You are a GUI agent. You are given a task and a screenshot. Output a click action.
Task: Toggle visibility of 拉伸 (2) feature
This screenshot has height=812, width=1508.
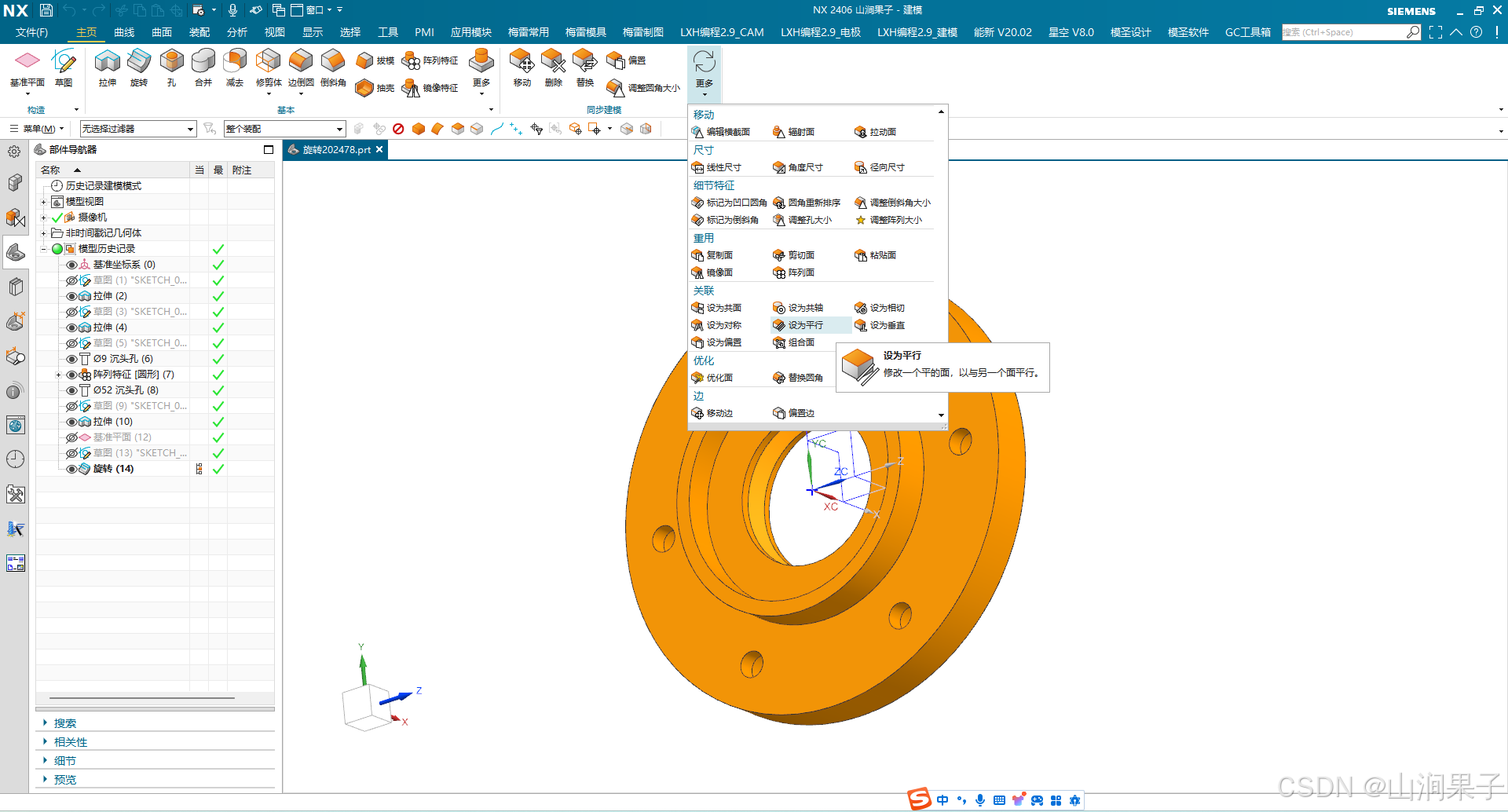coord(71,296)
